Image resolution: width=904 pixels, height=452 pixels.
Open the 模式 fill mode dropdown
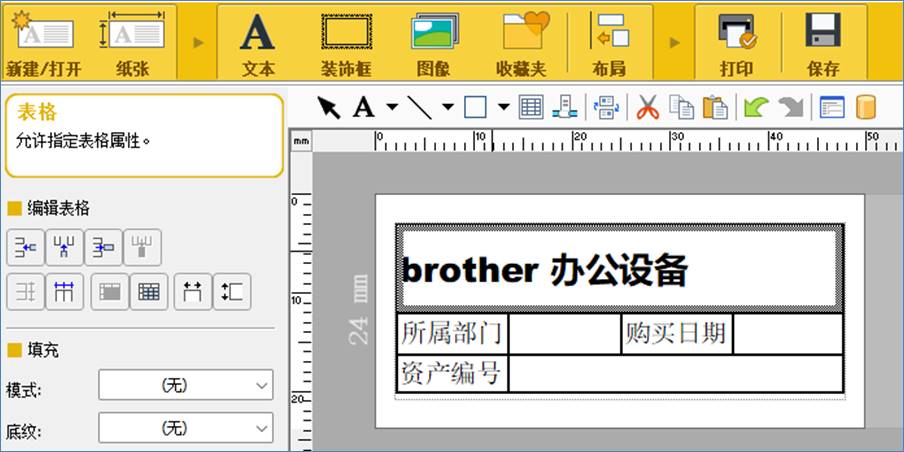point(185,385)
